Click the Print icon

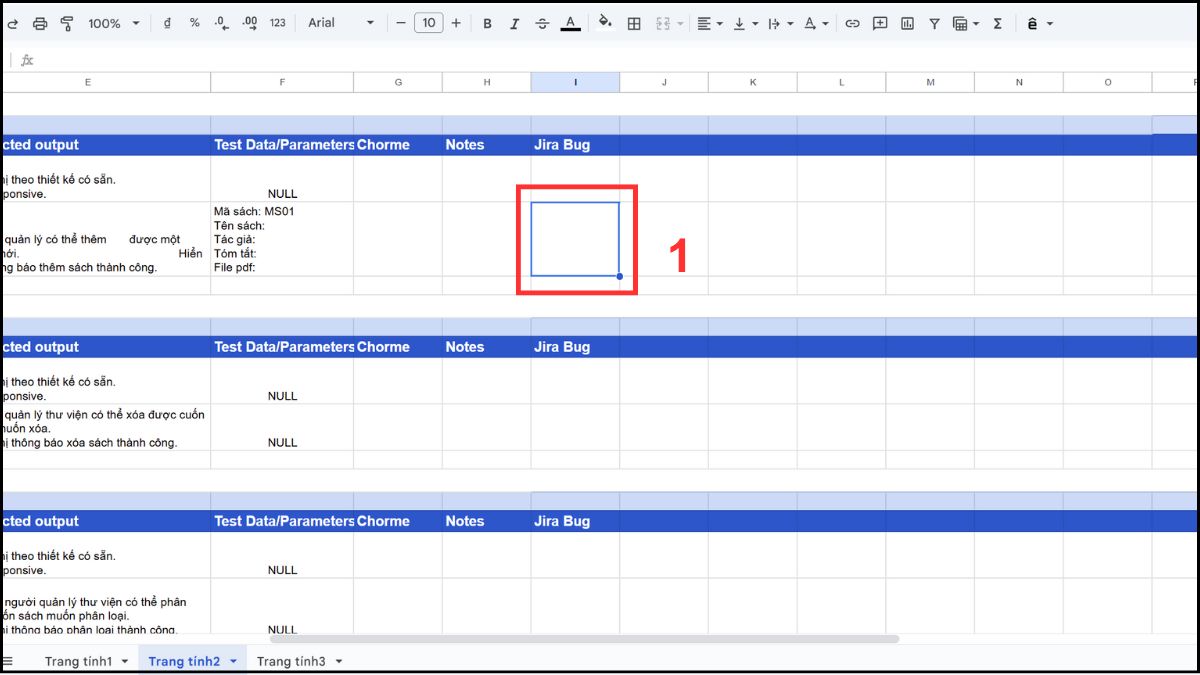click(x=39, y=22)
